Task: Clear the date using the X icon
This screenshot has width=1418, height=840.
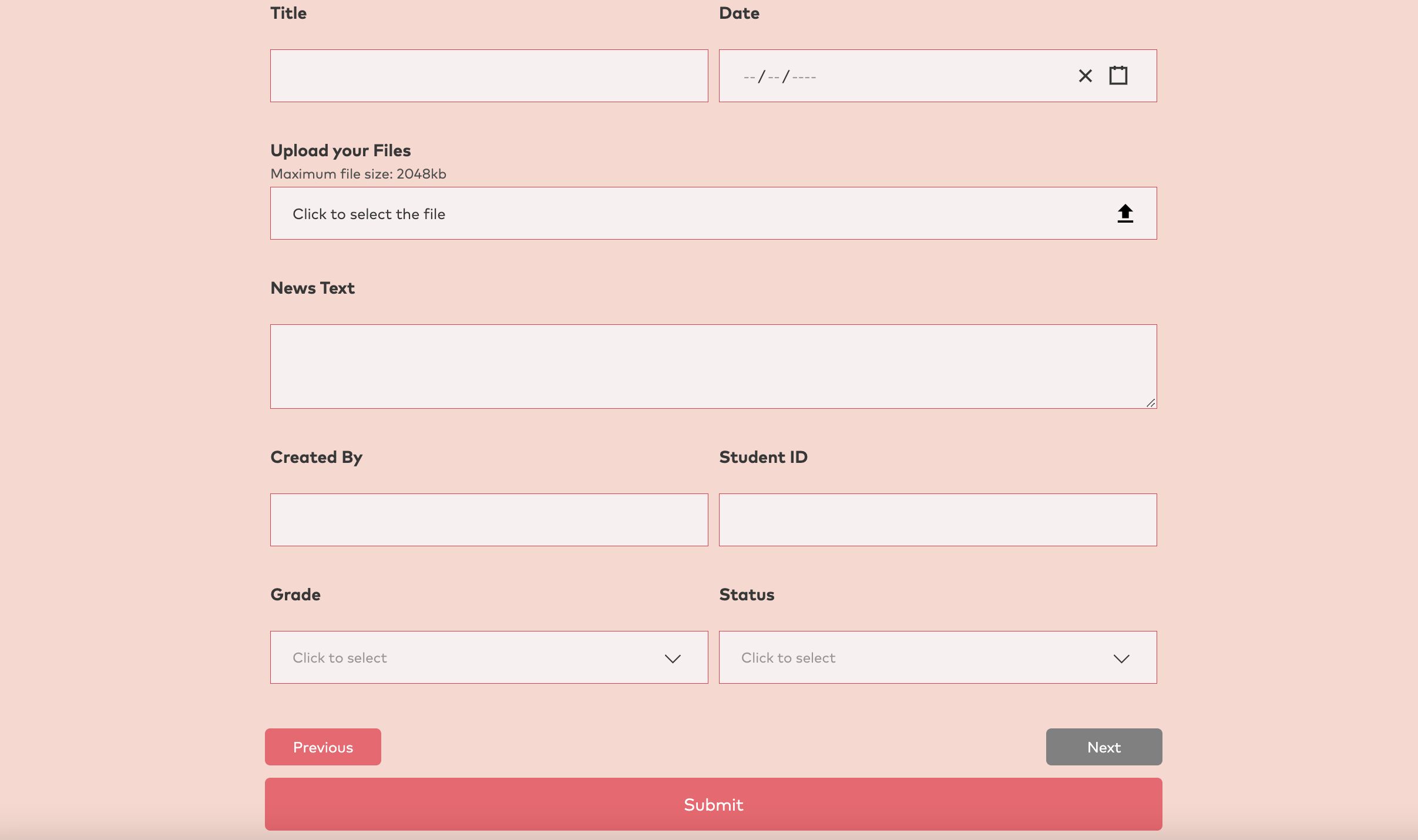Action: [1084, 75]
